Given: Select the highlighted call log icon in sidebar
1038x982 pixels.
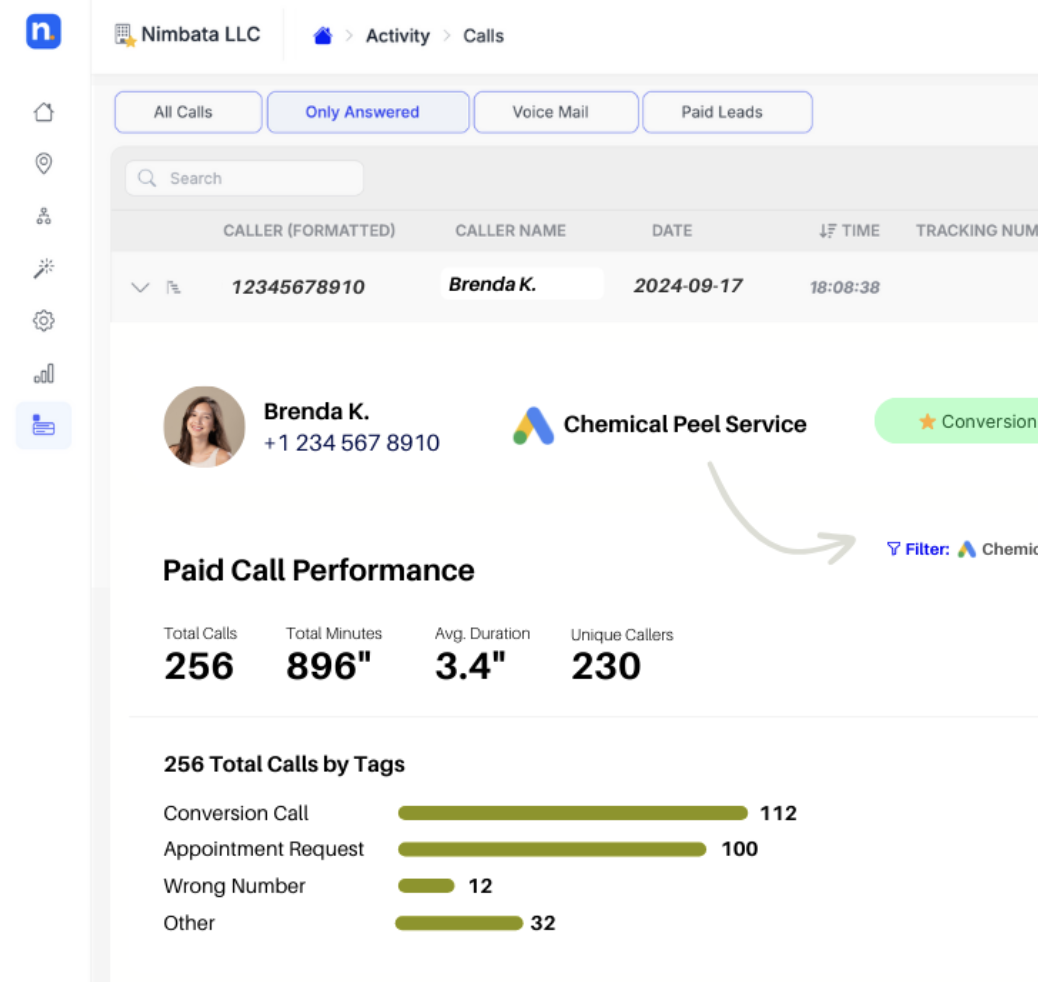Looking at the screenshot, I should tap(43, 425).
